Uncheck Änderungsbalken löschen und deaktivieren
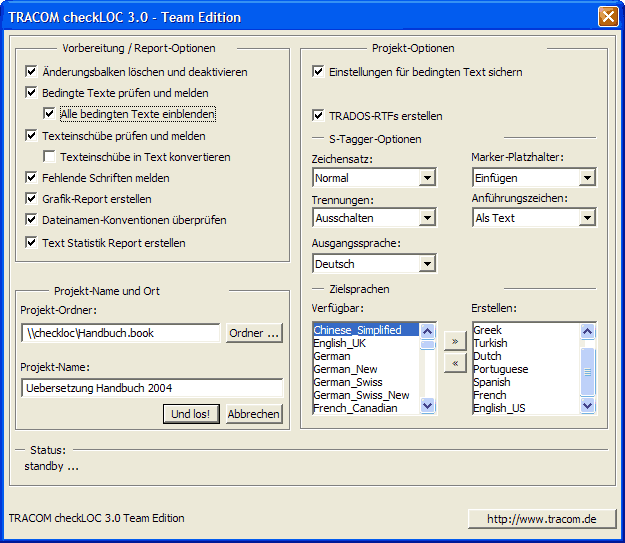Screen dimensions: 625x543 point(33,72)
